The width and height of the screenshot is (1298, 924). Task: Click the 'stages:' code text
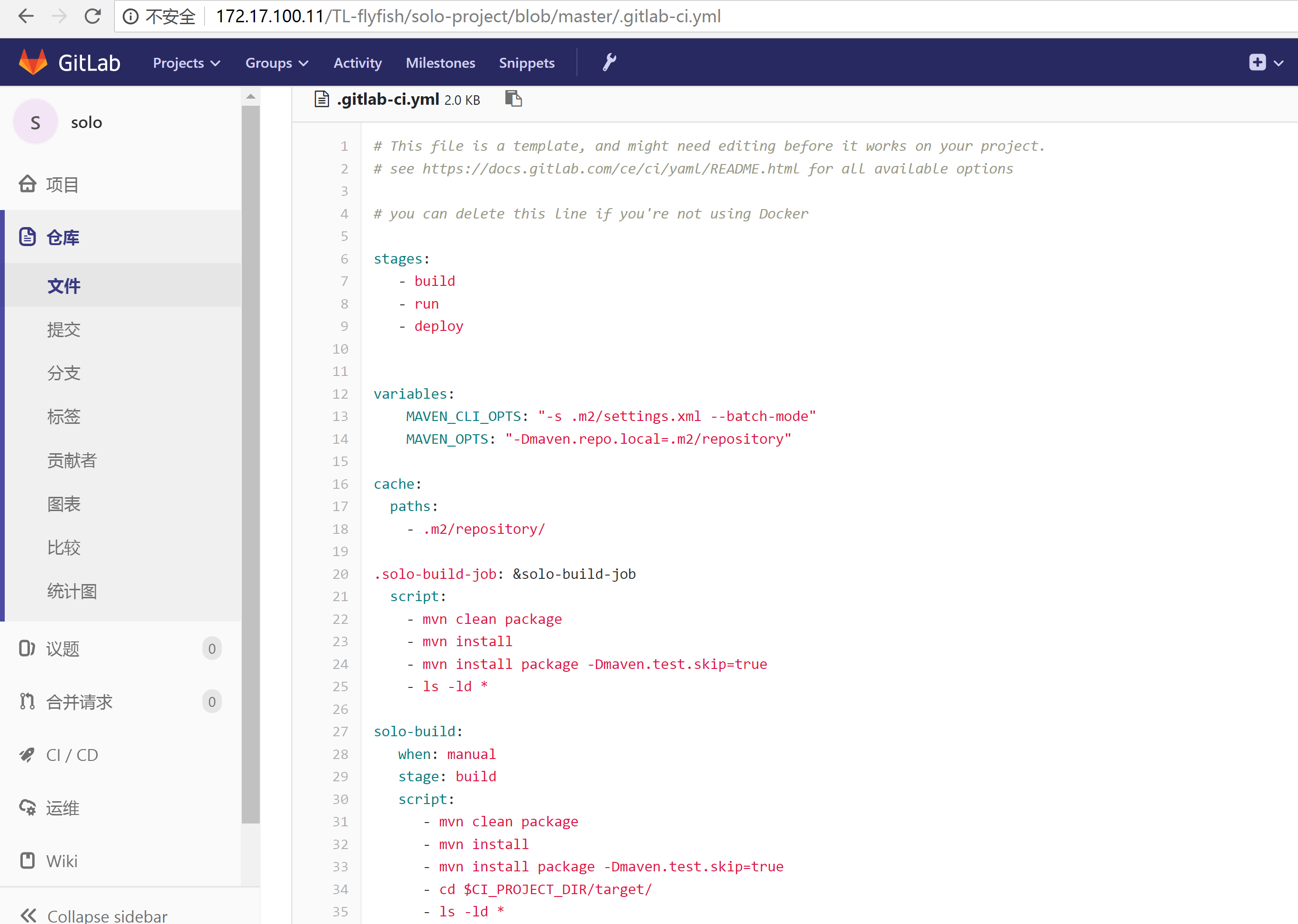pos(402,259)
